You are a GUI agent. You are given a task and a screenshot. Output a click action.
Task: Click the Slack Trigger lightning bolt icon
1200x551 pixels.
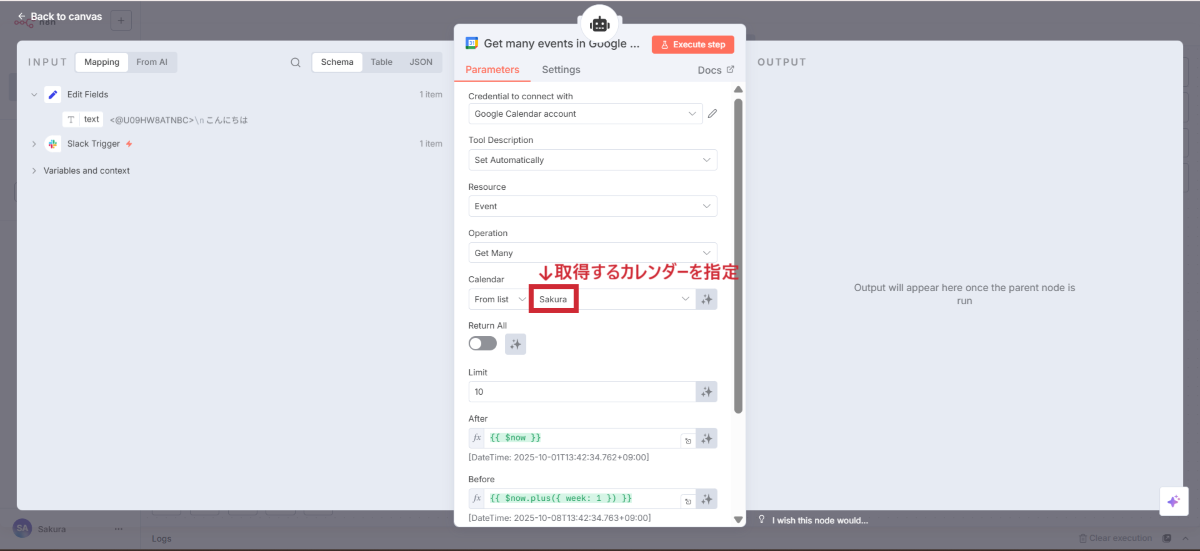(x=129, y=144)
